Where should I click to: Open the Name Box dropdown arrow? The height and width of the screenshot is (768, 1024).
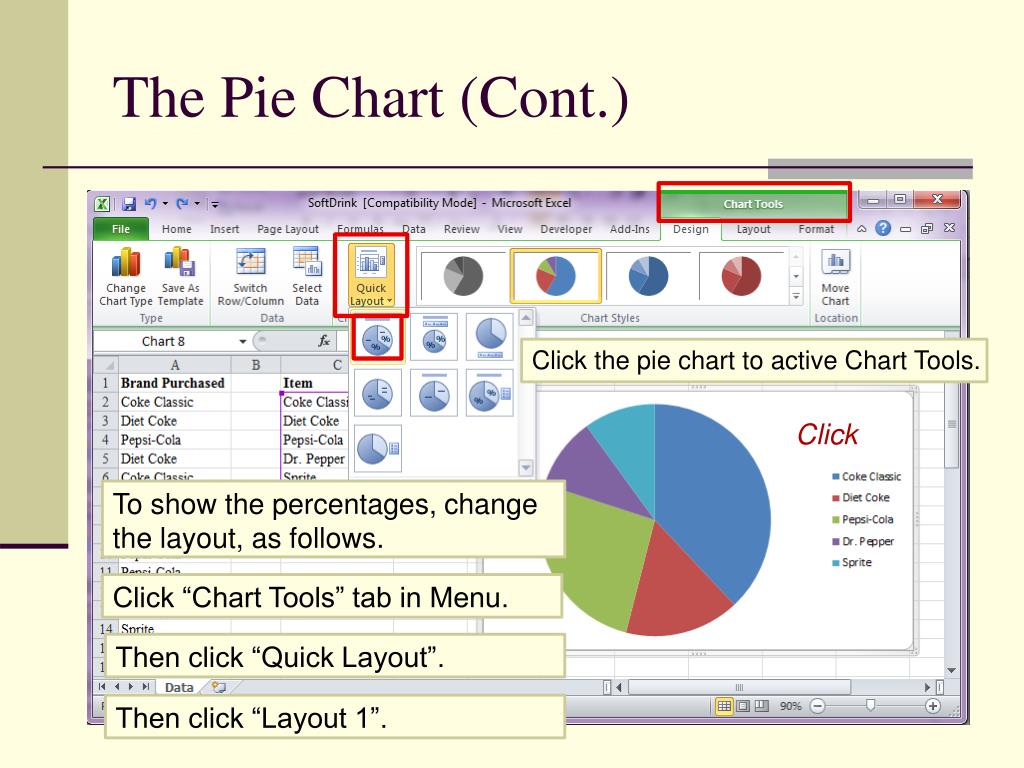(243, 342)
